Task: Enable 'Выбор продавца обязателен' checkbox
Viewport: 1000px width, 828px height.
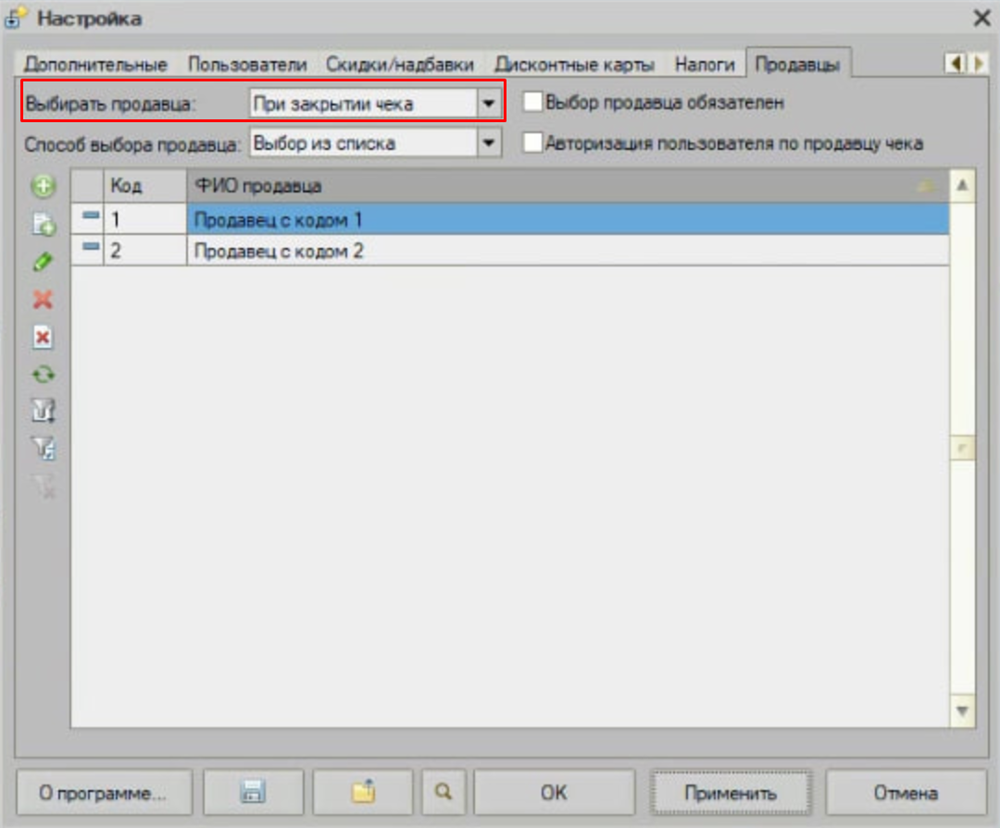Action: (532, 102)
